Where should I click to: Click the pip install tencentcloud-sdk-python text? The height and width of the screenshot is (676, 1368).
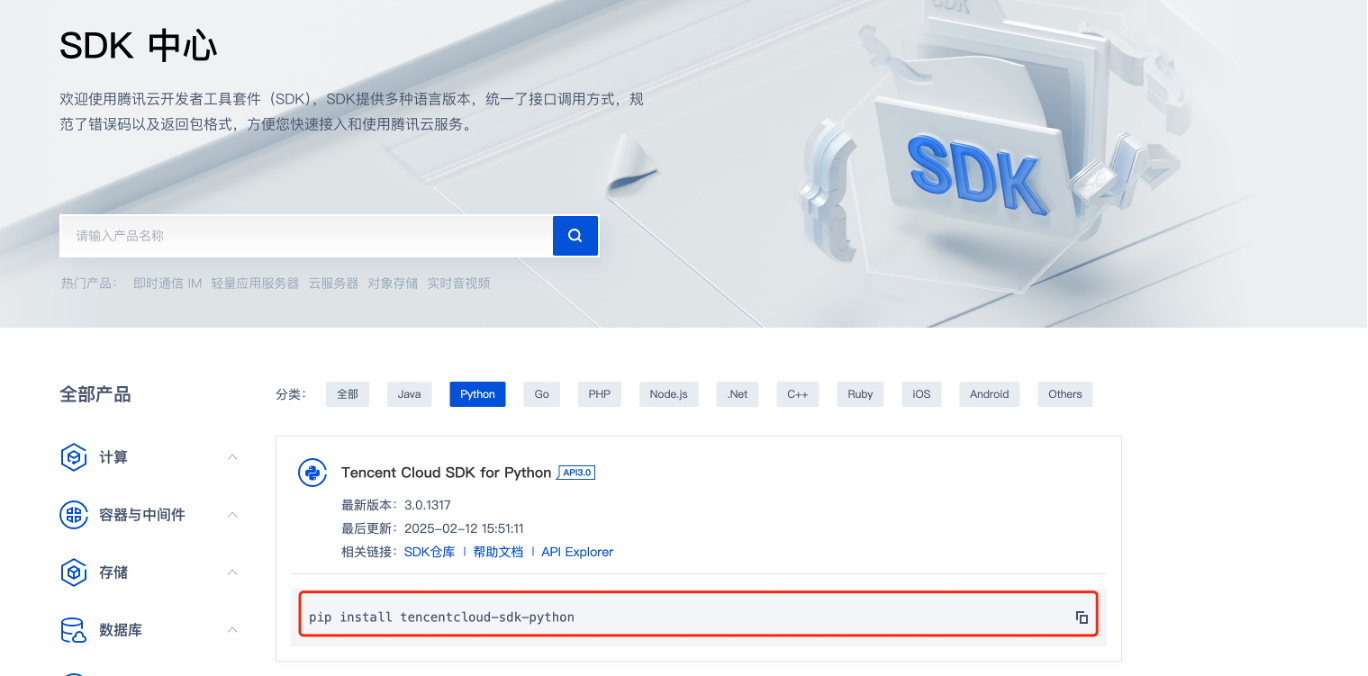pos(442,617)
